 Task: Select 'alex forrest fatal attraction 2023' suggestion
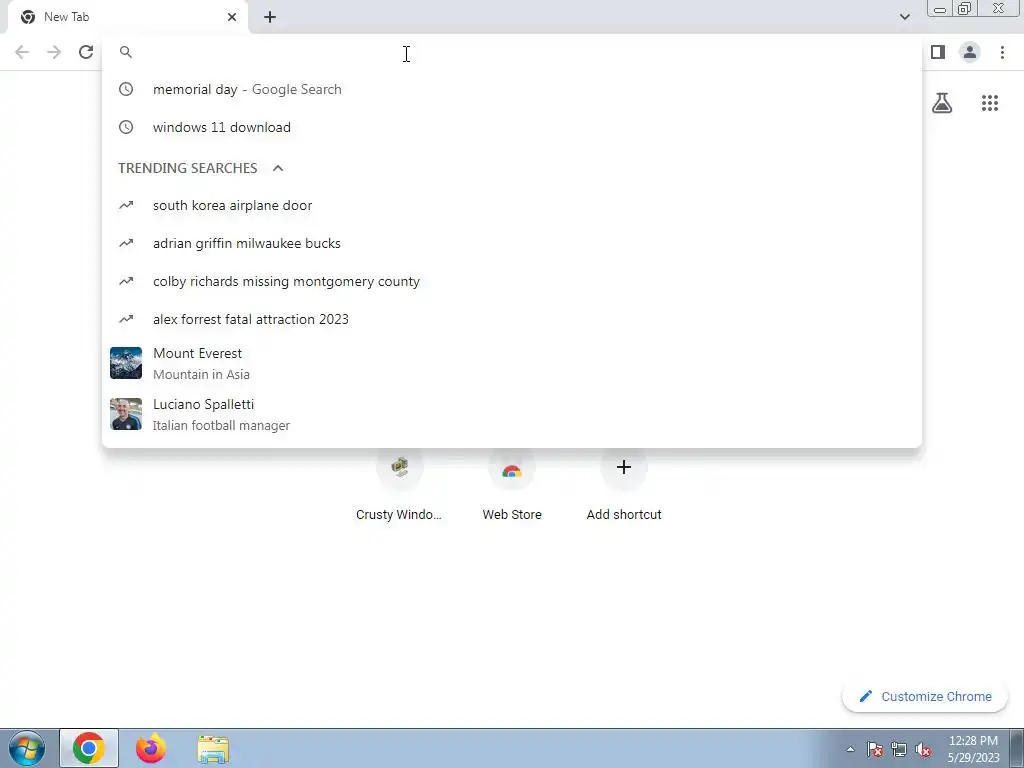[512, 319]
